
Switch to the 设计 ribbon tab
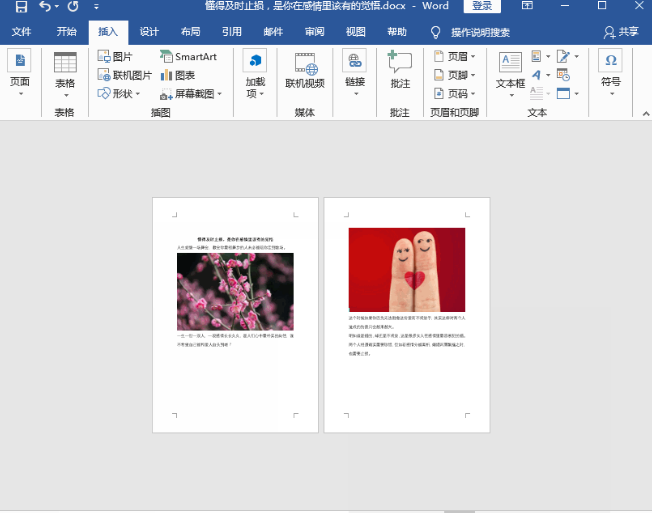coord(149,32)
